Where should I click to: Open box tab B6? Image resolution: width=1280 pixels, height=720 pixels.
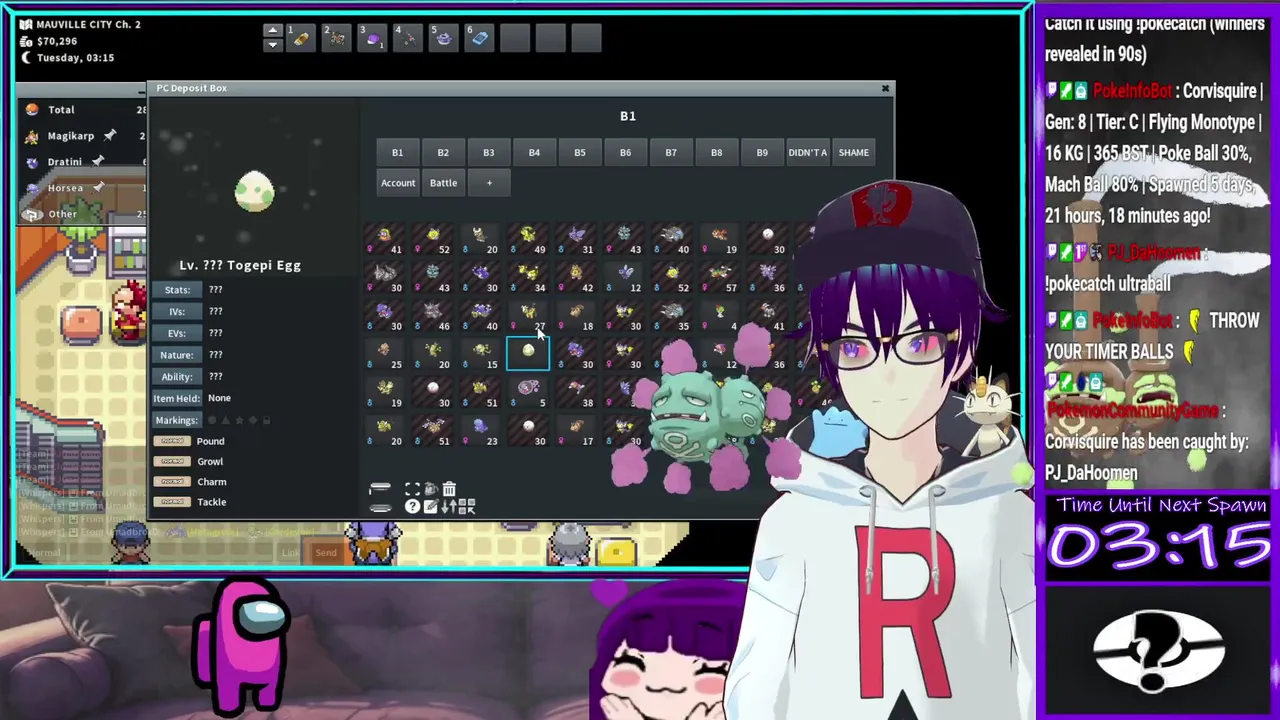point(625,152)
